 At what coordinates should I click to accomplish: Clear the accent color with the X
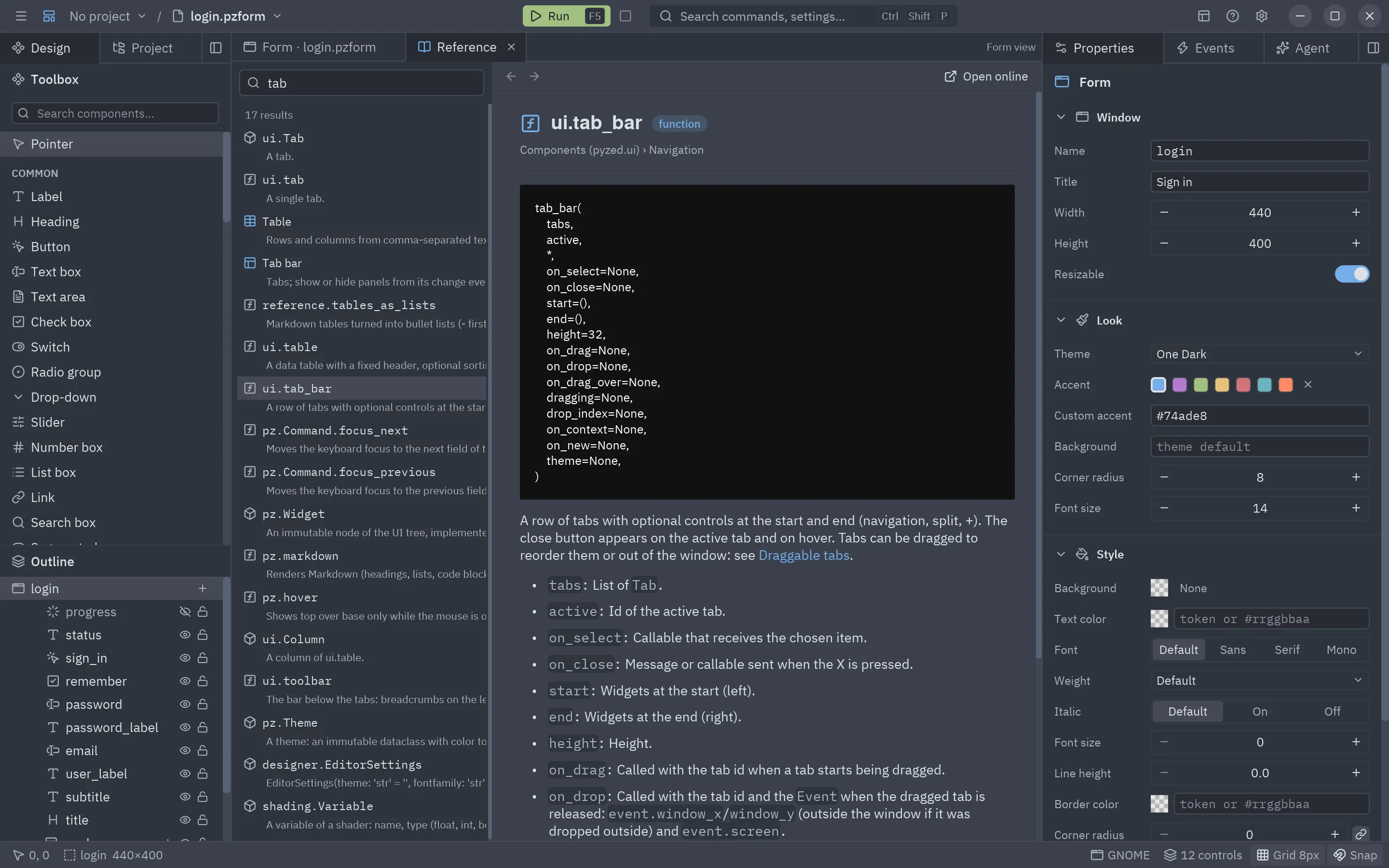click(1307, 385)
